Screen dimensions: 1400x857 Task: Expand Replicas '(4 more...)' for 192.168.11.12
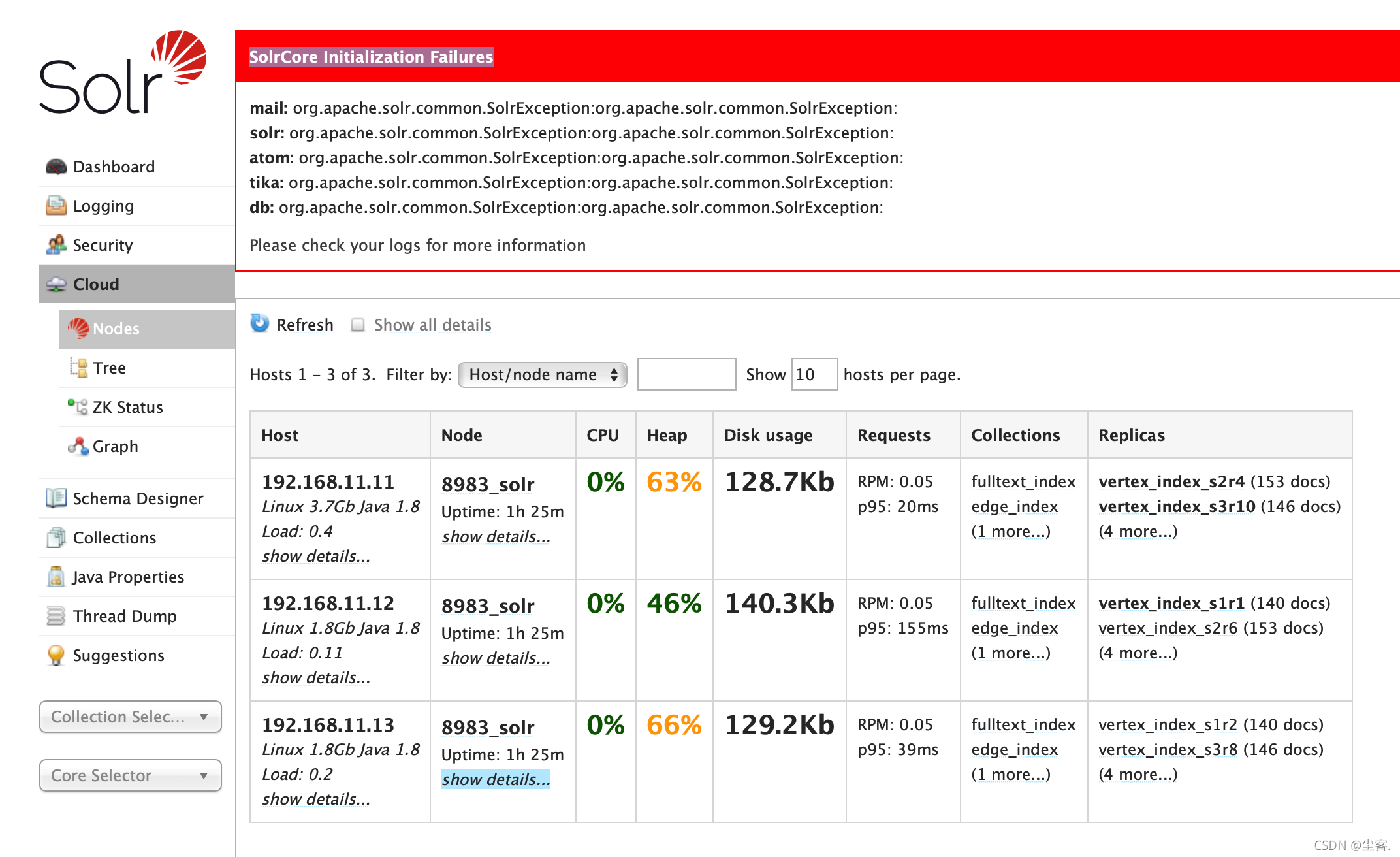pos(1138,653)
